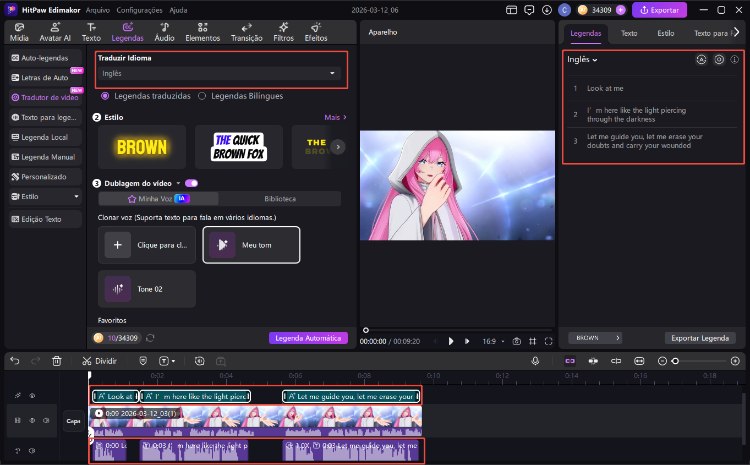
Task: Select the yellow BROWN subtitle style thumbnail
Action: [142, 147]
